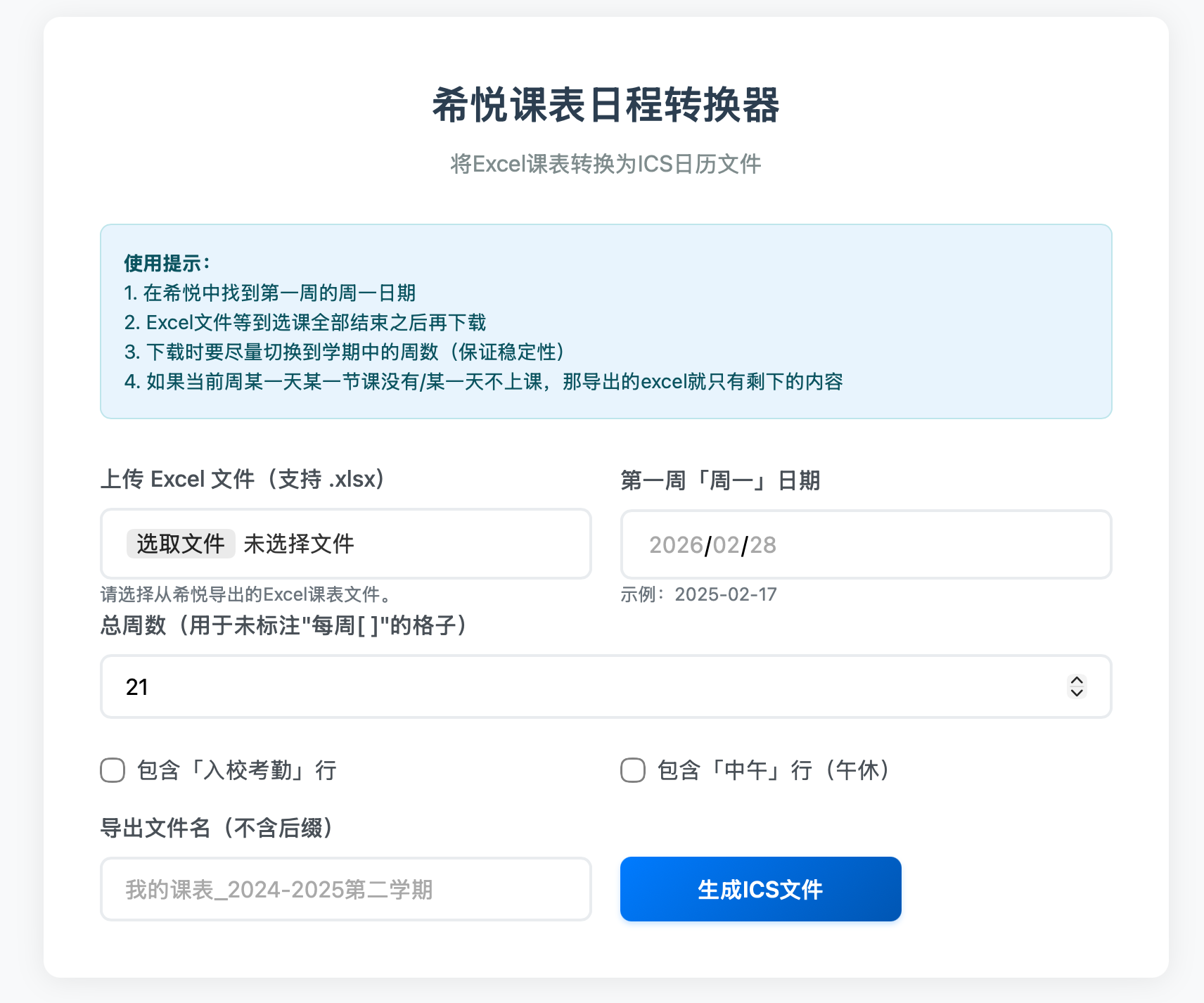Decrease total weeks with the down arrow
This screenshot has height=1003, width=1204.
(x=1077, y=693)
